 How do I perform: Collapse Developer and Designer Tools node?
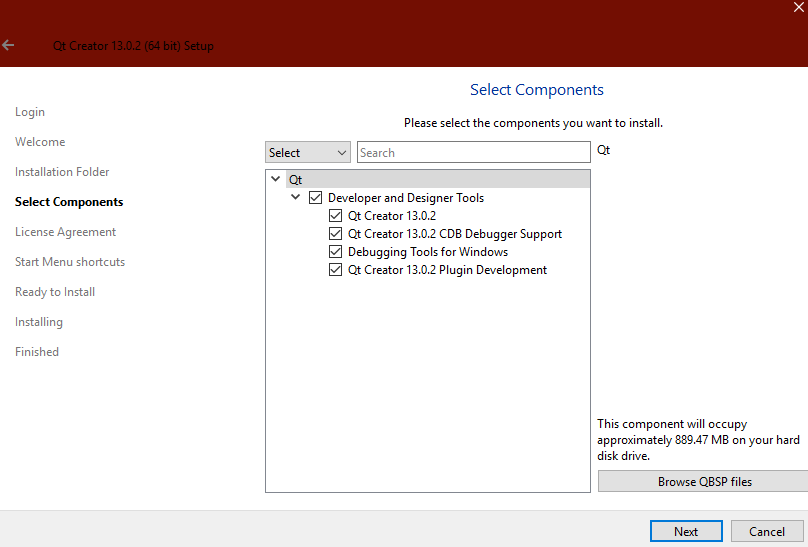296,197
